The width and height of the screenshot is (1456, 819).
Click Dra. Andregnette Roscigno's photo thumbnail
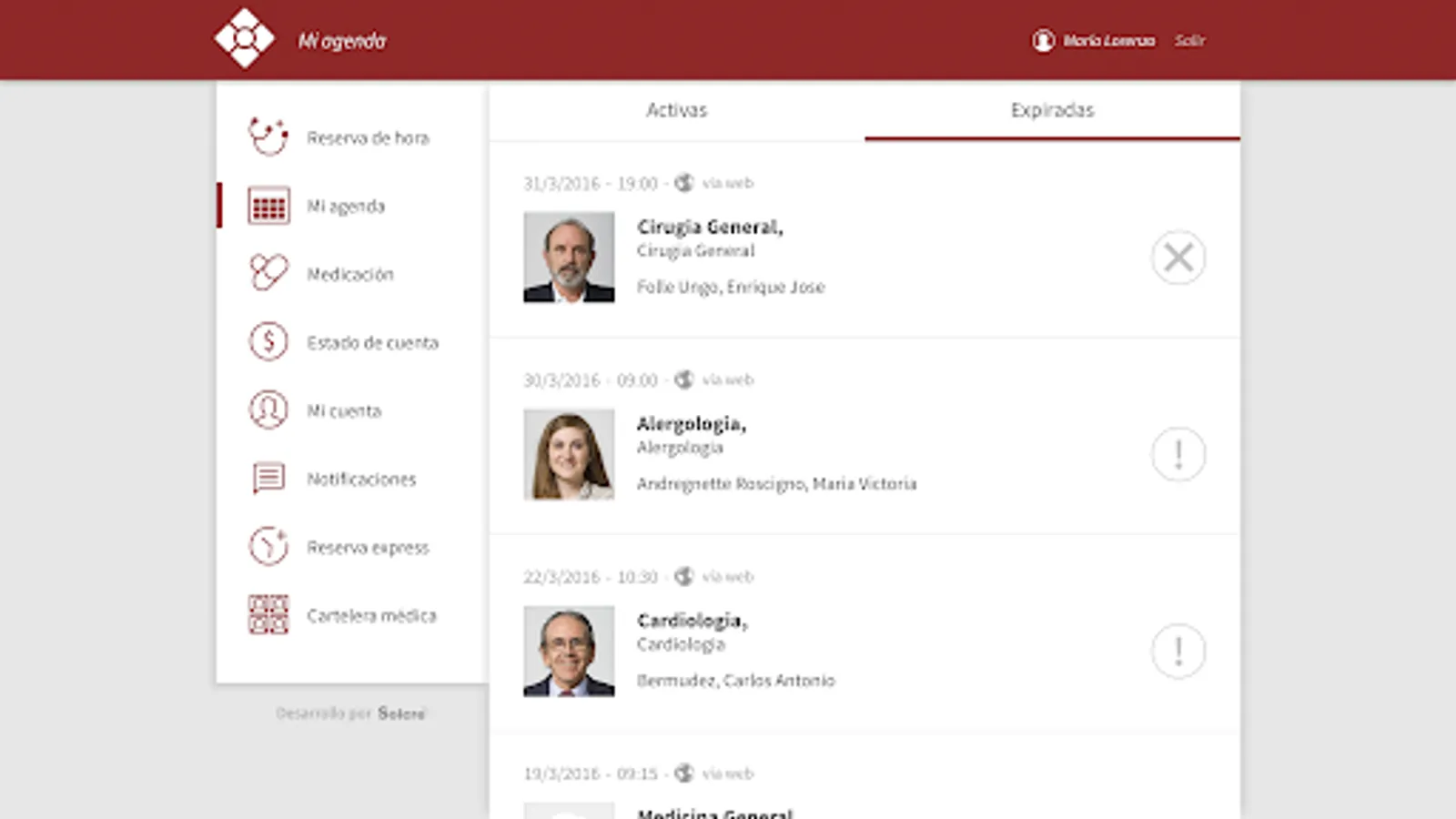(x=569, y=454)
